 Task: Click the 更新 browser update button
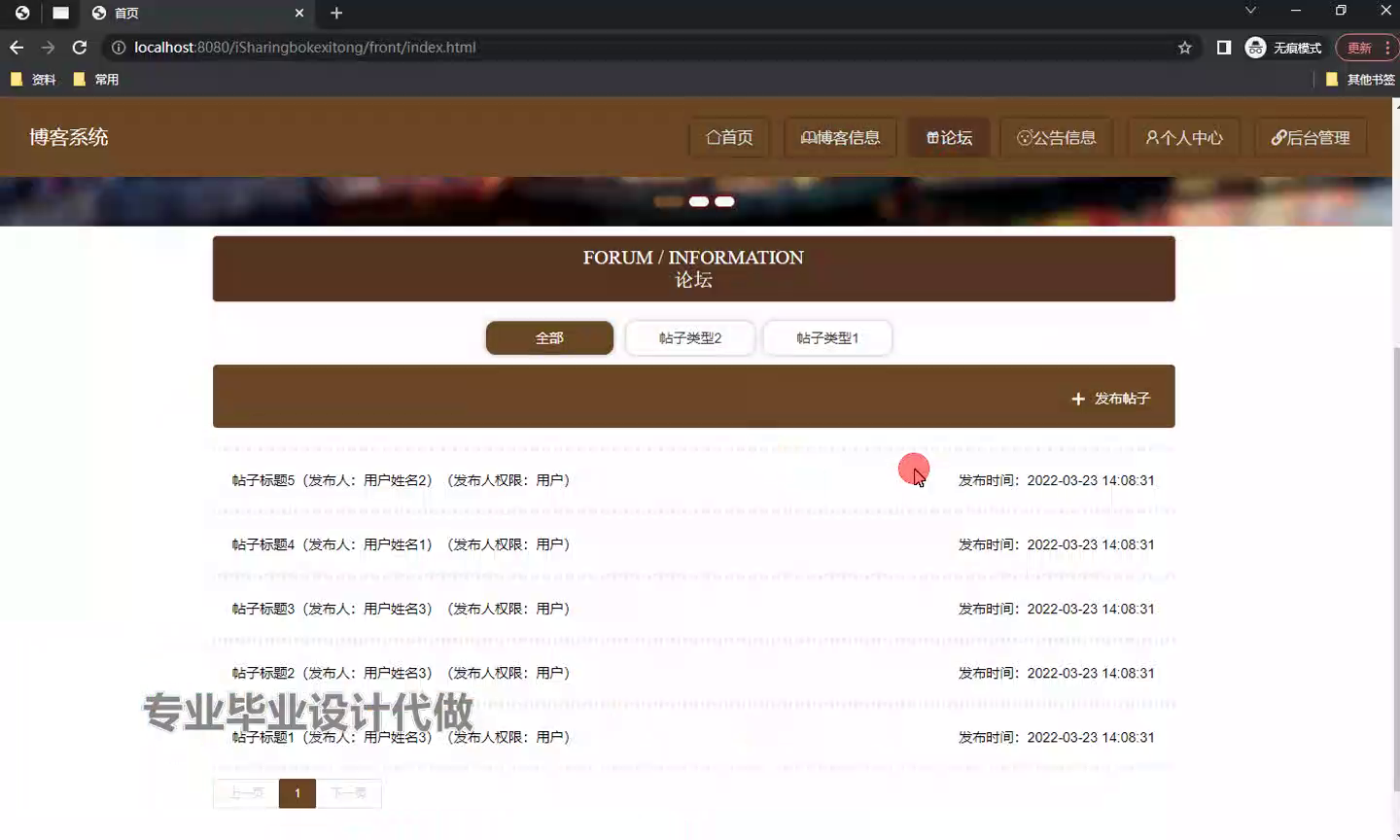tap(1359, 48)
